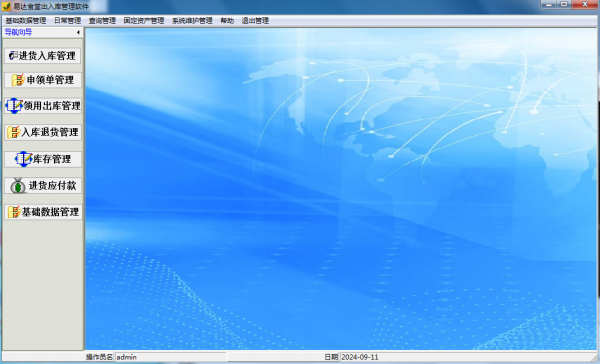The width and height of the screenshot is (600, 364).
Task: Open the 查询管理 menu
Action: [x=102, y=21]
